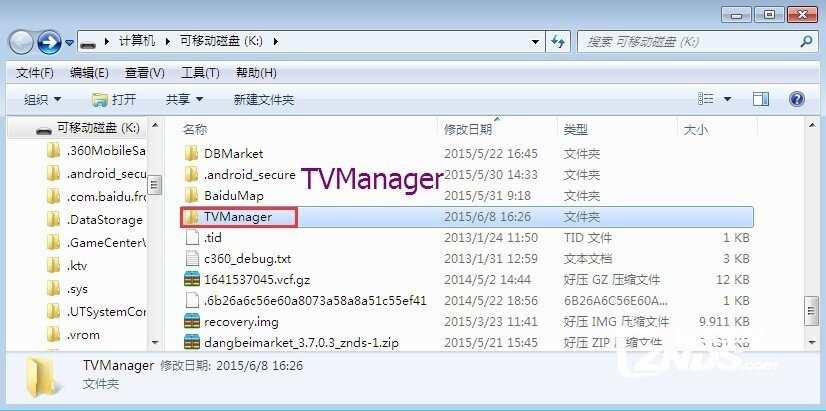Click the refresh icon beside address bar

(x=558, y=42)
